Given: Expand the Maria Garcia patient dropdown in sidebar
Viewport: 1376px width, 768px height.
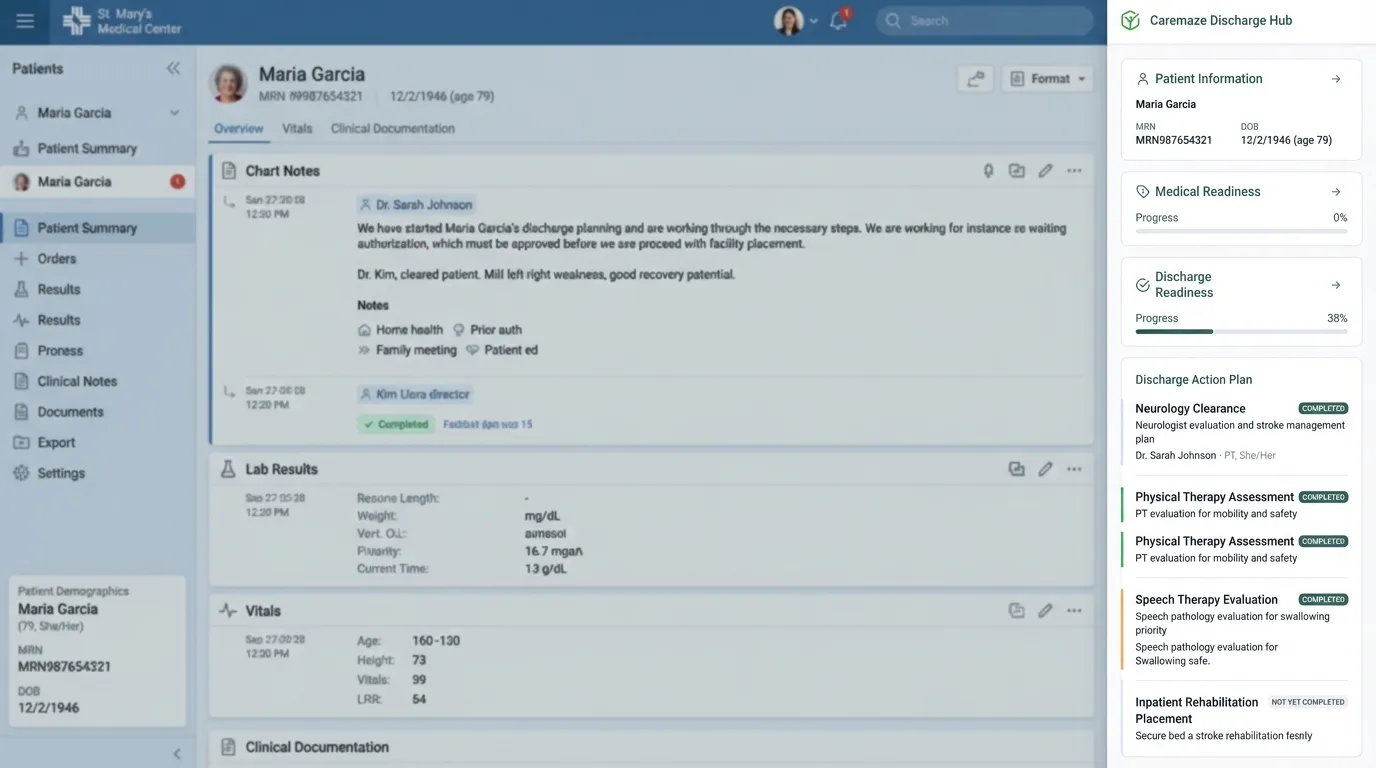Looking at the screenshot, I should [174, 112].
